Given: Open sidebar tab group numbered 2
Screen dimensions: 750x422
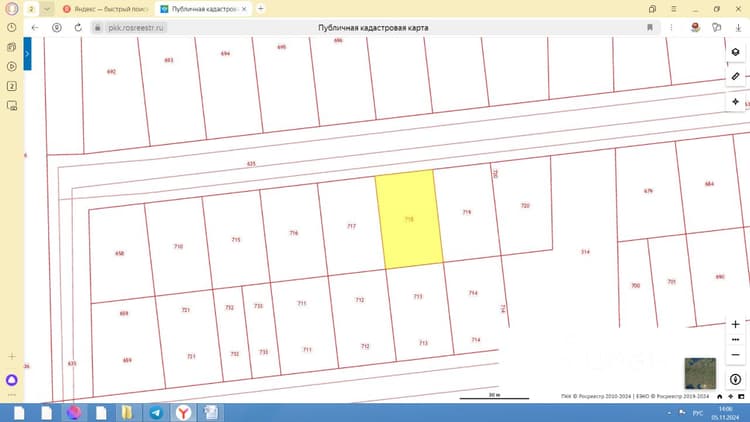Looking at the screenshot, I should click(x=12, y=86).
